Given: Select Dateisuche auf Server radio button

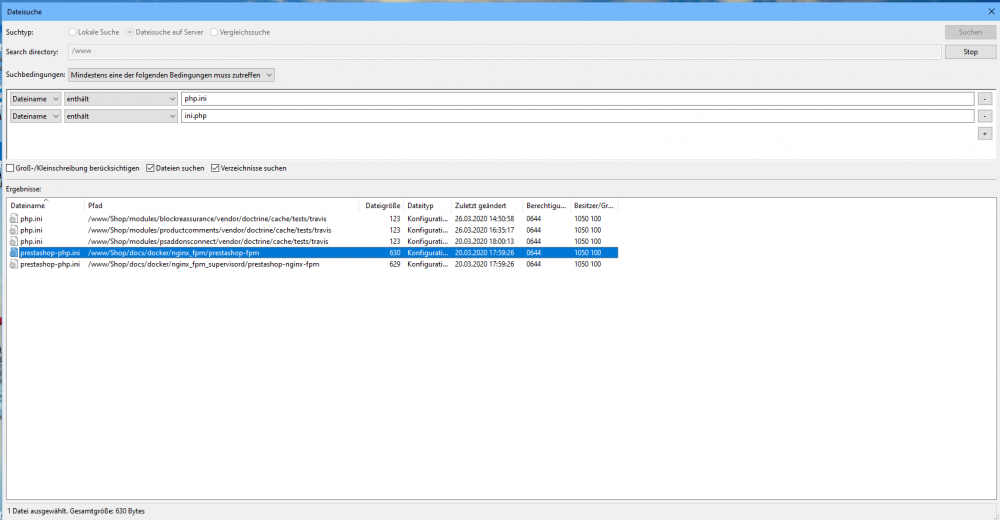Looking at the screenshot, I should [130, 32].
